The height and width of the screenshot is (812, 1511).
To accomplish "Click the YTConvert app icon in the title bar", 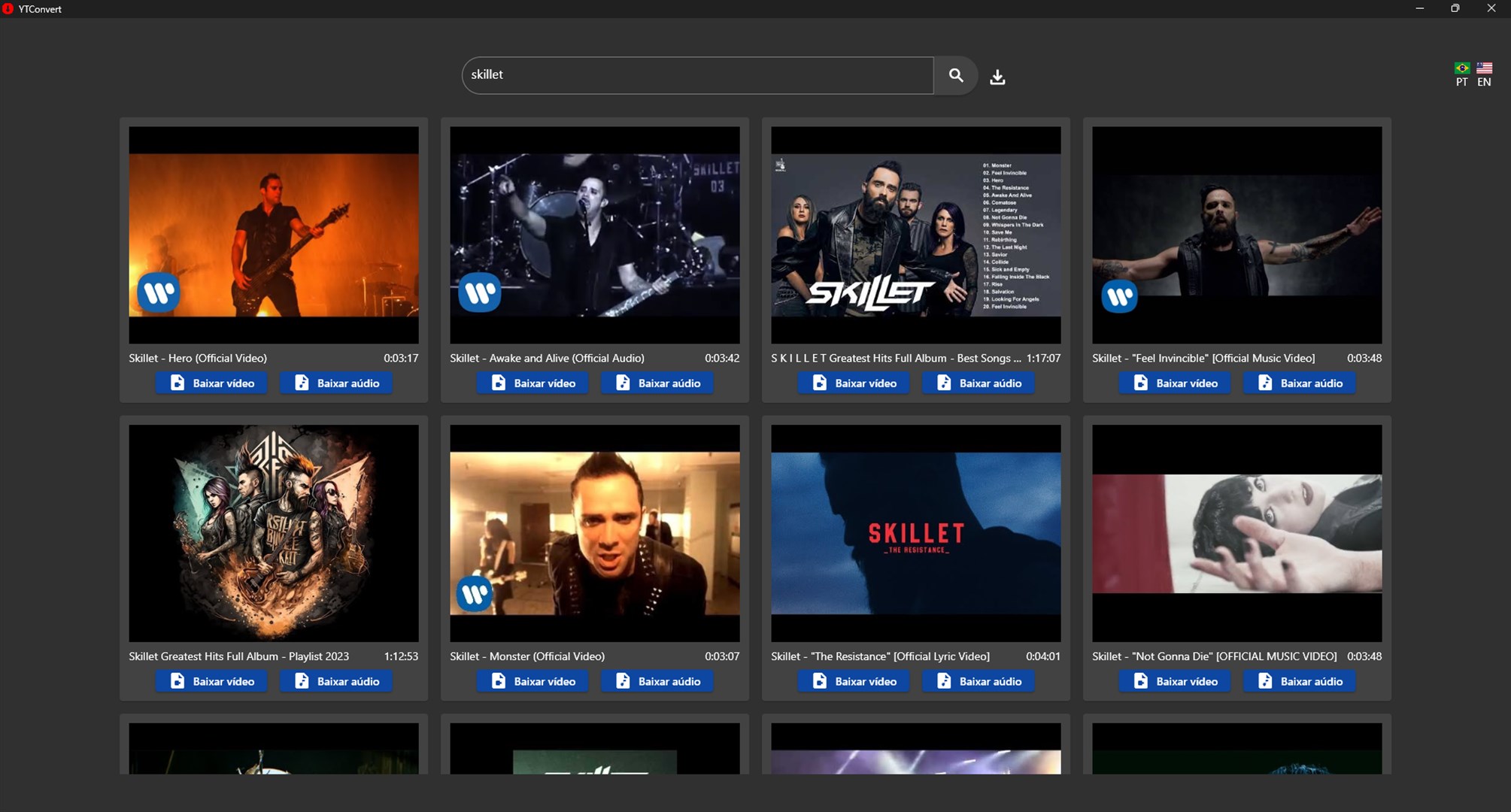I will point(8,9).
